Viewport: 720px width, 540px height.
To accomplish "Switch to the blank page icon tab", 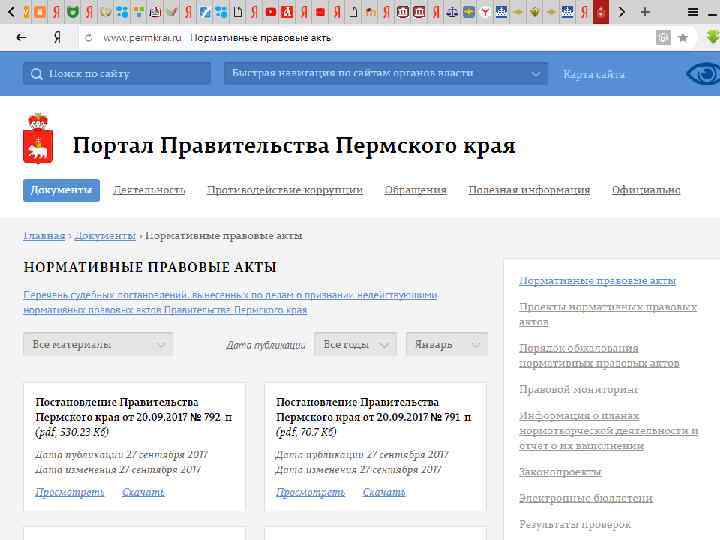I will 238,12.
